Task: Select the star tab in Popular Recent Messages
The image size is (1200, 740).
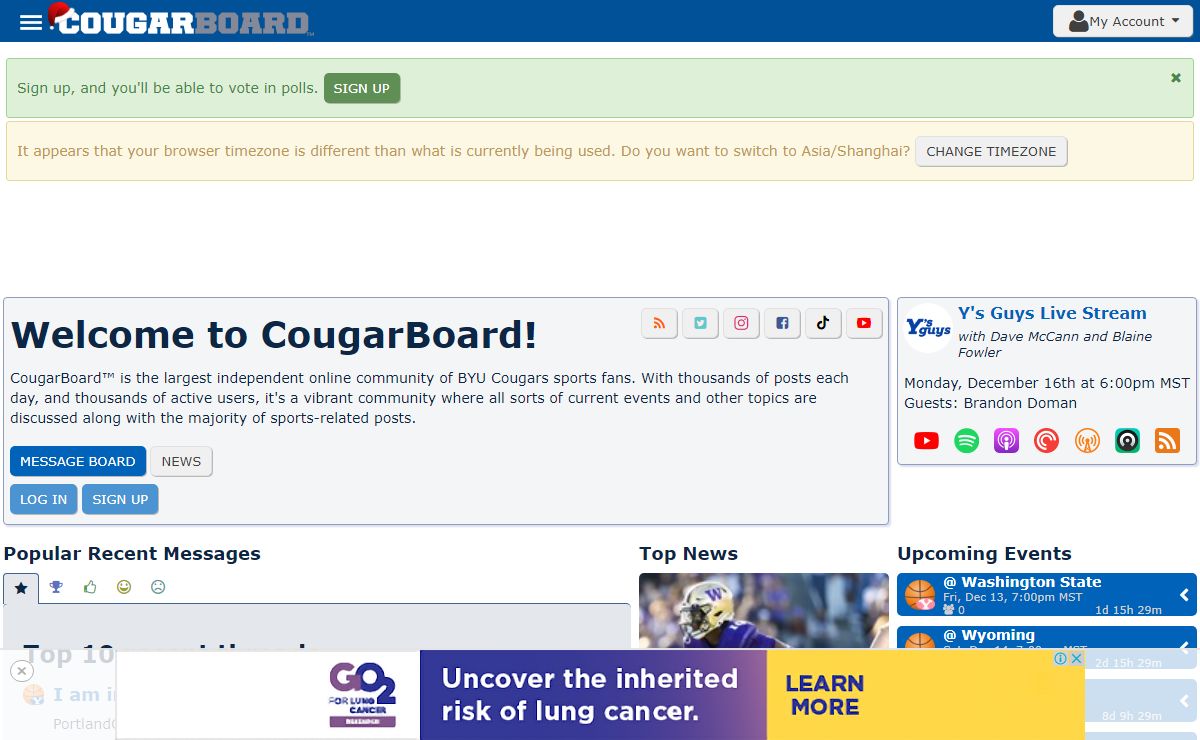Action: click(21, 588)
